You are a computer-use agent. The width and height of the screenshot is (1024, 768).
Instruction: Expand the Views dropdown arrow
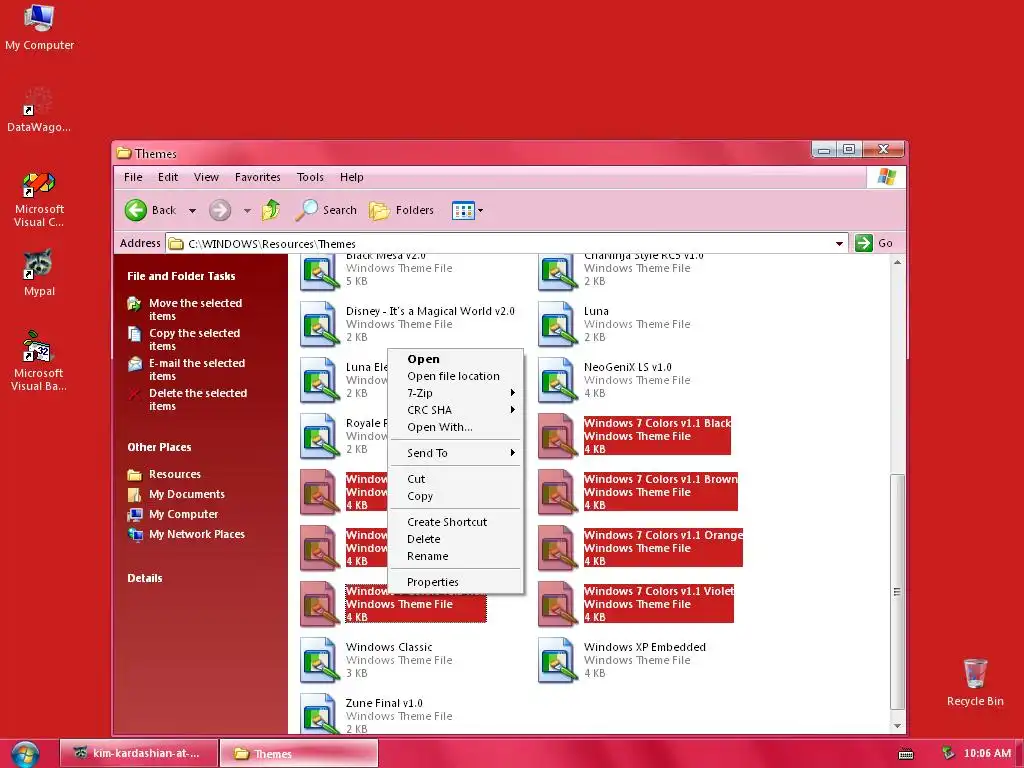pos(481,210)
